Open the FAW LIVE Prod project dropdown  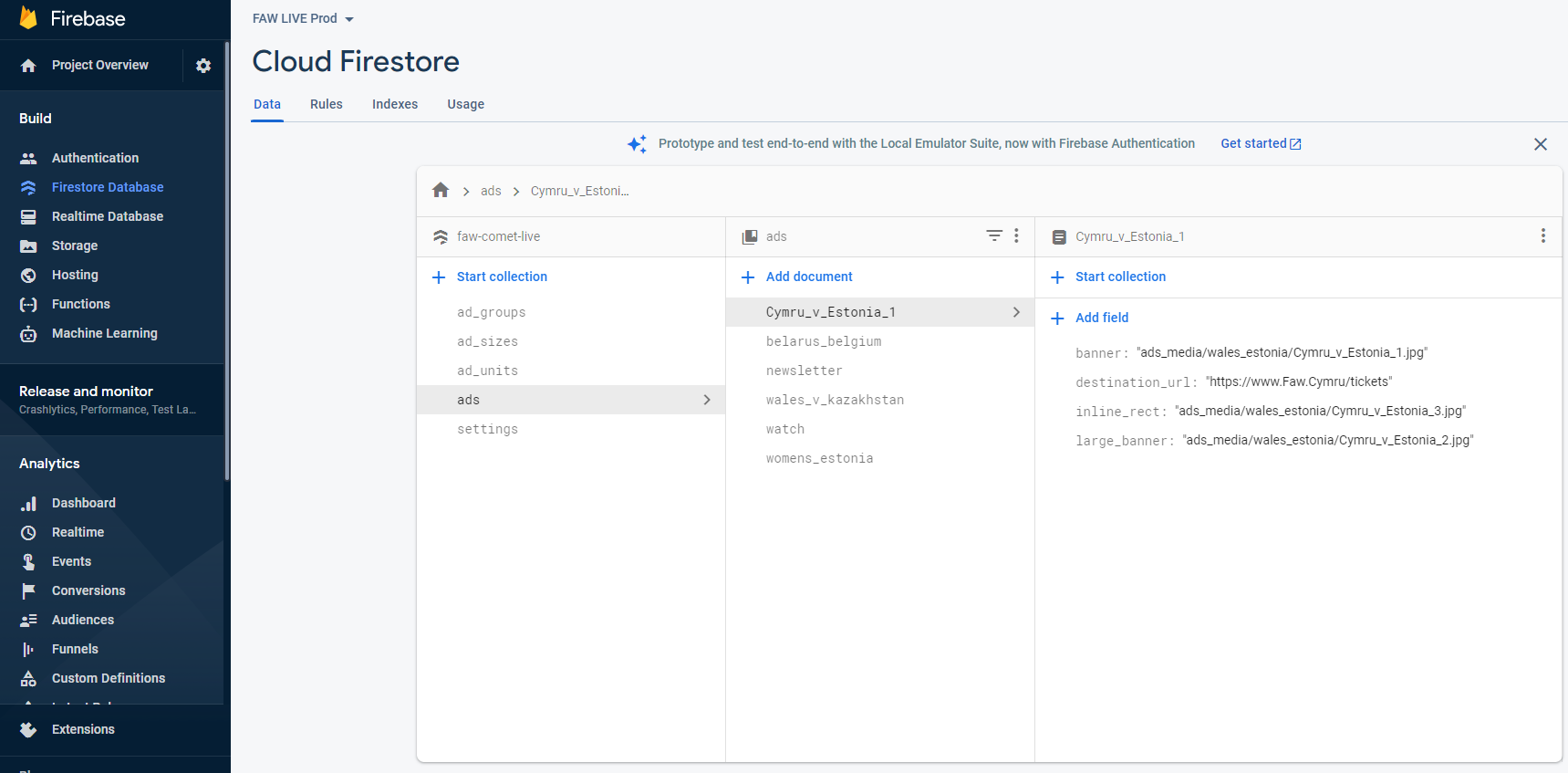[x=303, y=18]
